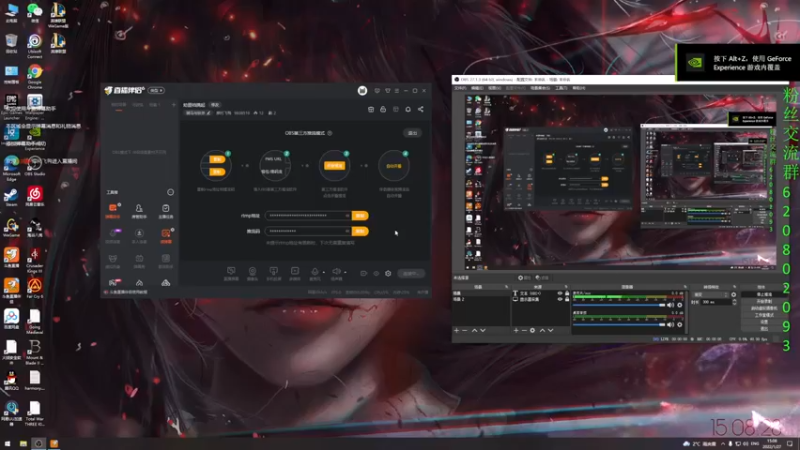Adjust the OBS transition duration stepper
Image resolution: width=800 pixels, height=450 pixels.
click(734, 302)
